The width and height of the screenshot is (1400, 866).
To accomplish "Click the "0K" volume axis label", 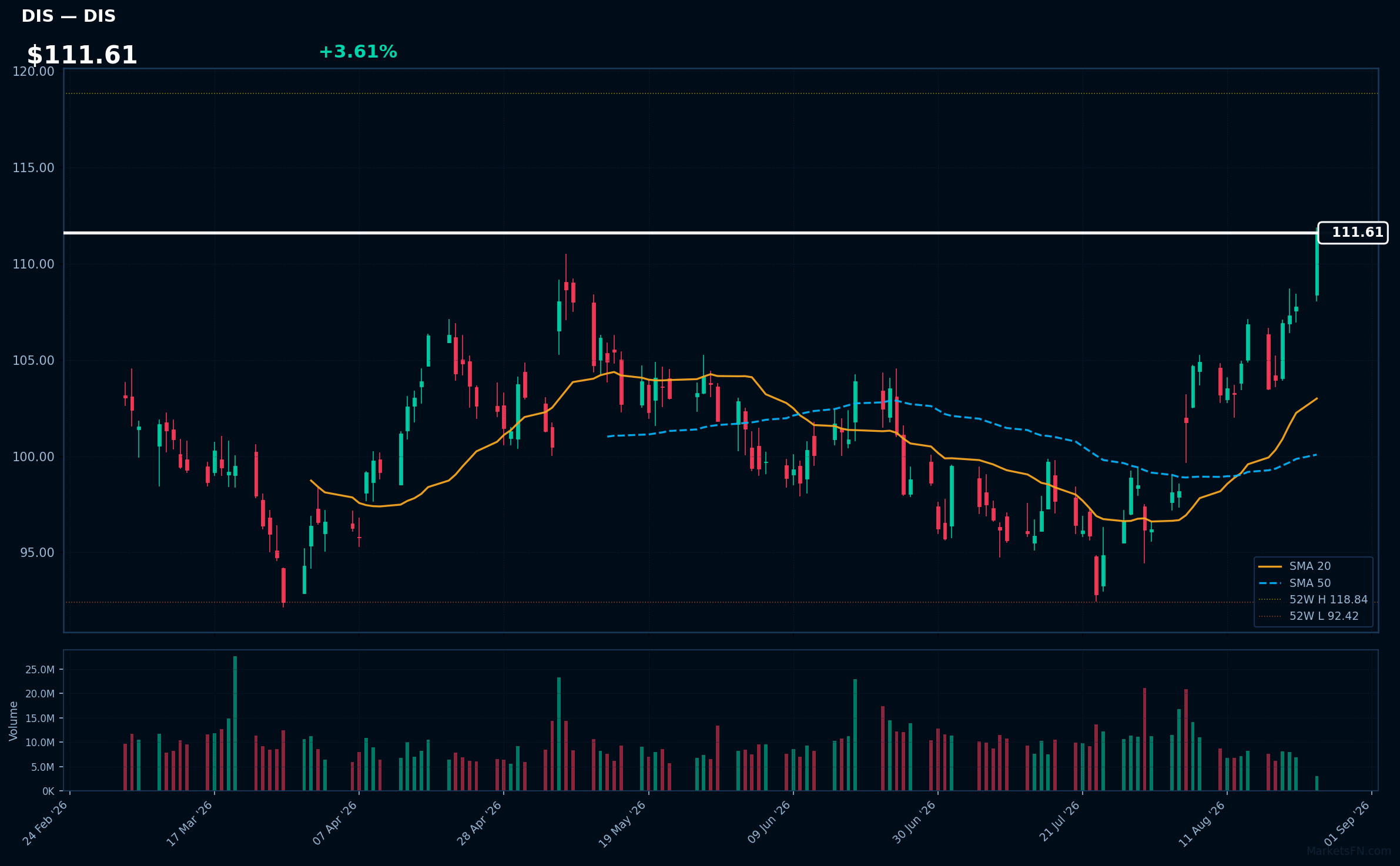I will point(49,791).
